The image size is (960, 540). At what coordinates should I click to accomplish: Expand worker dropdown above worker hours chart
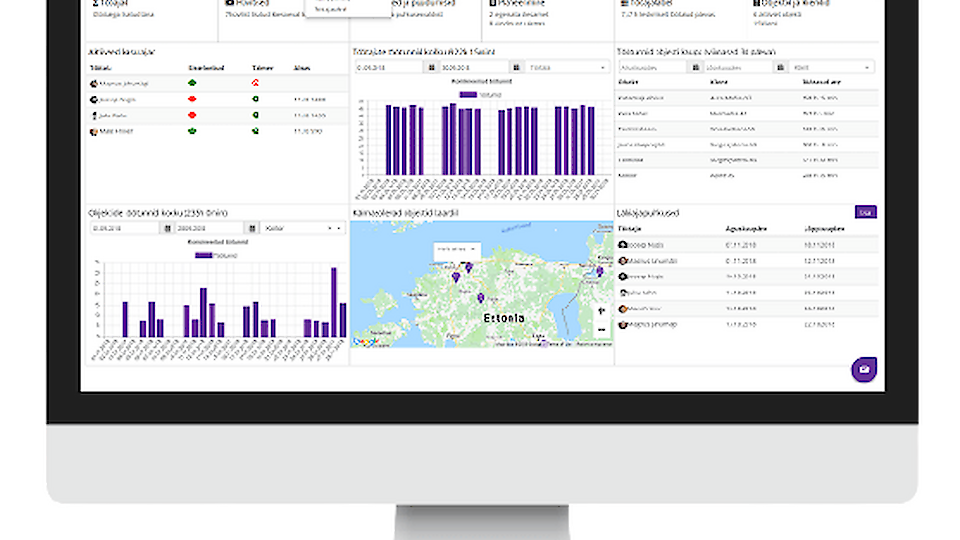point(567,67)
